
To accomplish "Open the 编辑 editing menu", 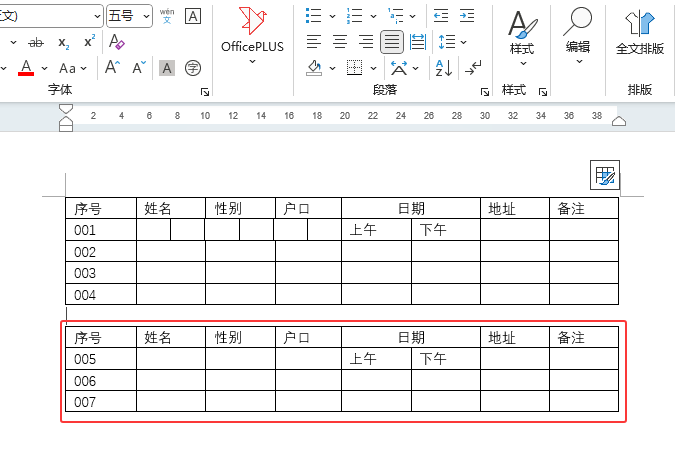I will [578, 36].
